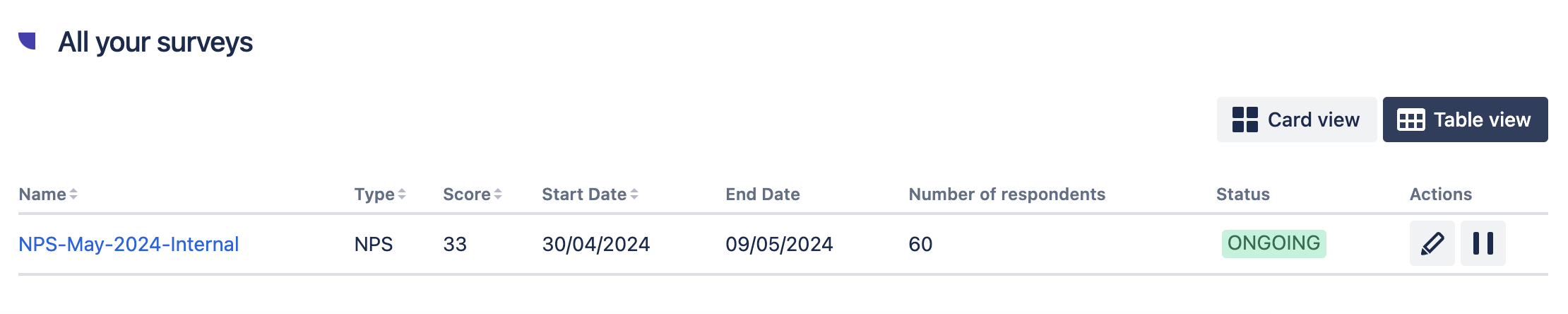1568x314 pixels.
Task: Switch to Card view
Action: 1296,120
